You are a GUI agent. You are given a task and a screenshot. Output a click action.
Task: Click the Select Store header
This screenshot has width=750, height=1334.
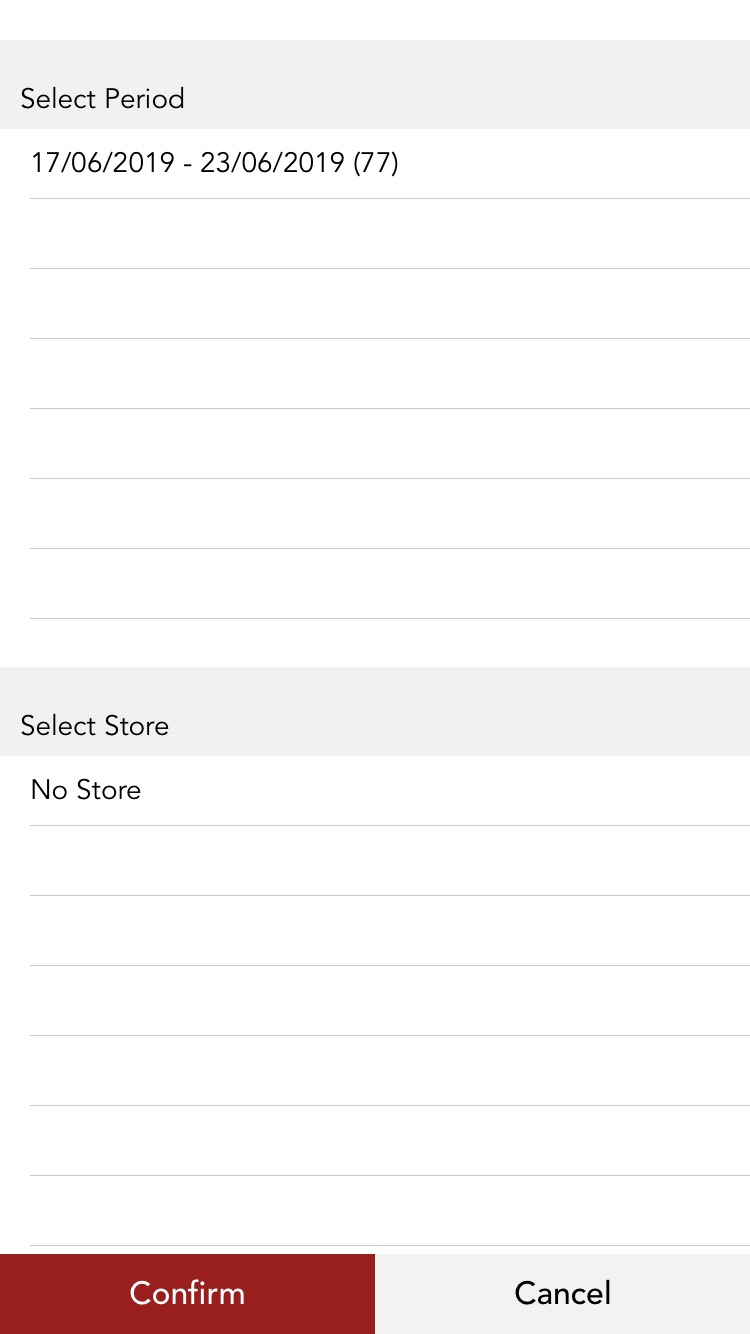coord(94,725)
